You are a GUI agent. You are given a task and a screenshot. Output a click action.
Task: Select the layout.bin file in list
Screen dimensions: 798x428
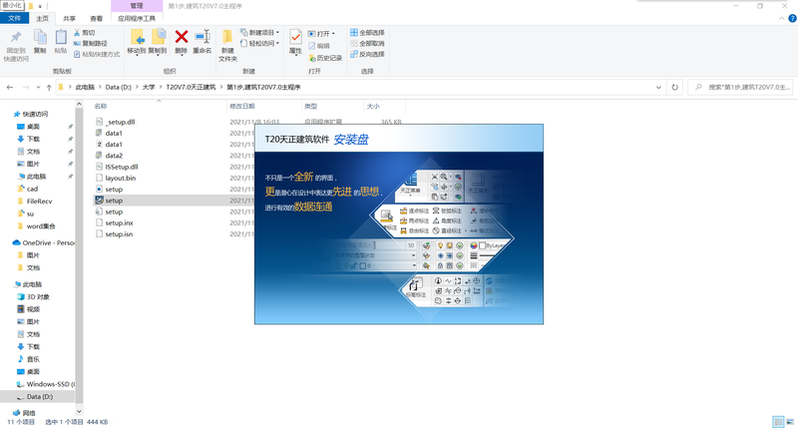click(x=120, y=178)
